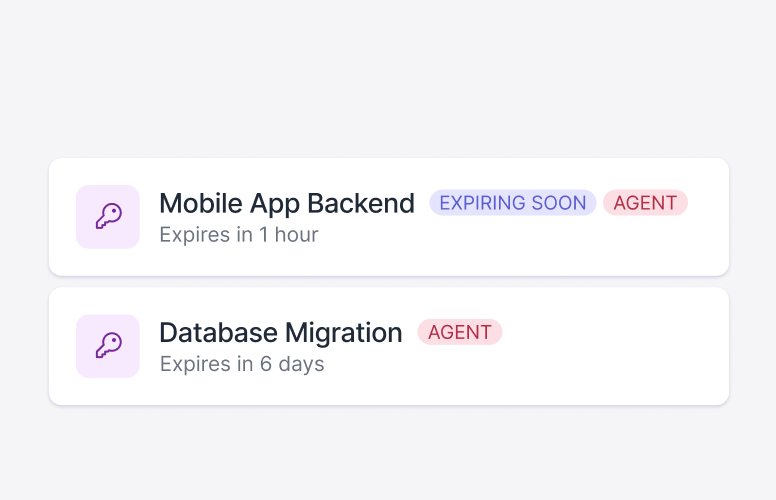The height and width of the screenshot is (500, 776).
Task: Click the key icon for Database Migration
Action: 108,346
